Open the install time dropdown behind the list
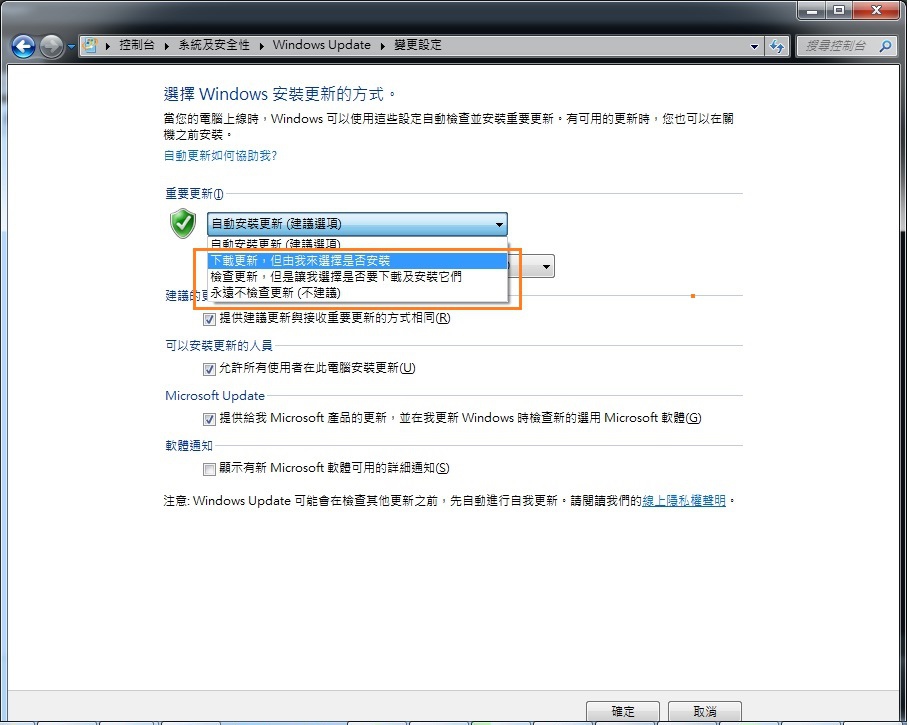 pyautogui.click(x=546, y=267)
